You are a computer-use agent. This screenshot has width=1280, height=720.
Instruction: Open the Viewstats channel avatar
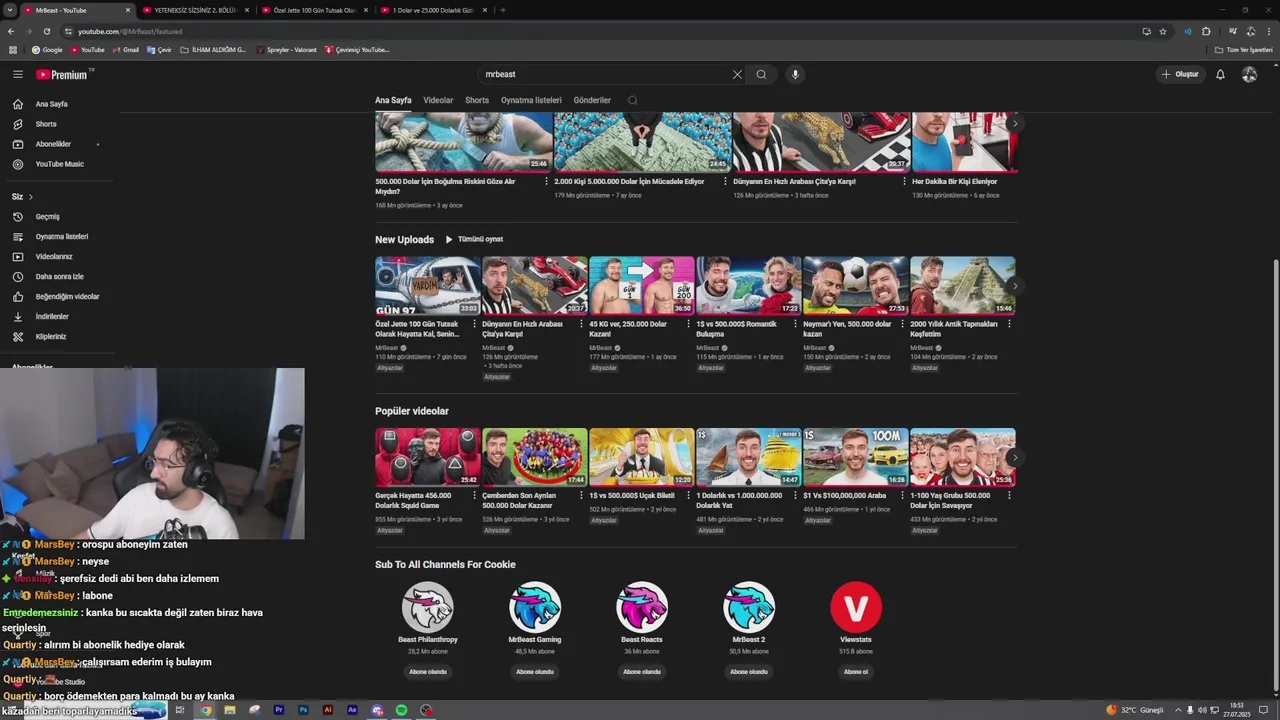(x=856, y=607)
